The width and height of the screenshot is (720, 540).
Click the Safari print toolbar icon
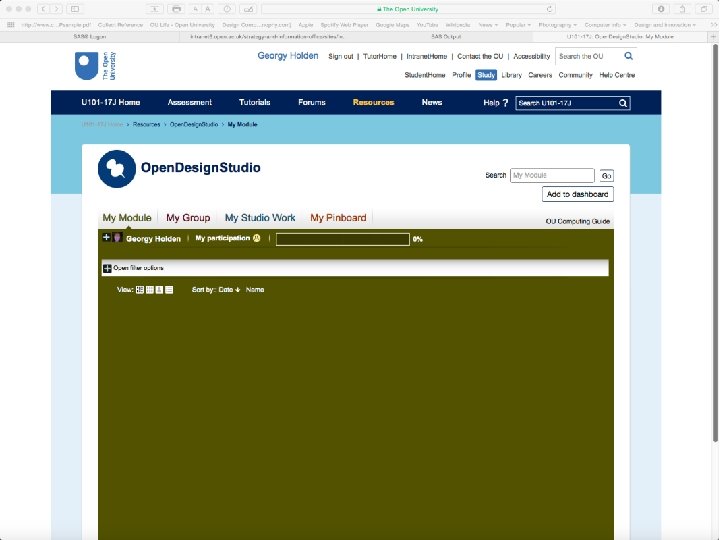(x=176, y=9)
